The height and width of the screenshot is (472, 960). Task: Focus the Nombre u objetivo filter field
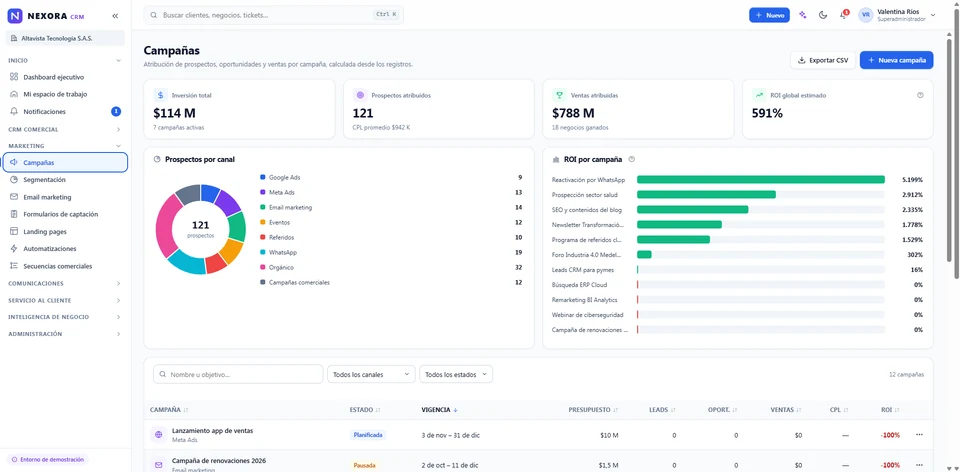(x=238, y=374)
